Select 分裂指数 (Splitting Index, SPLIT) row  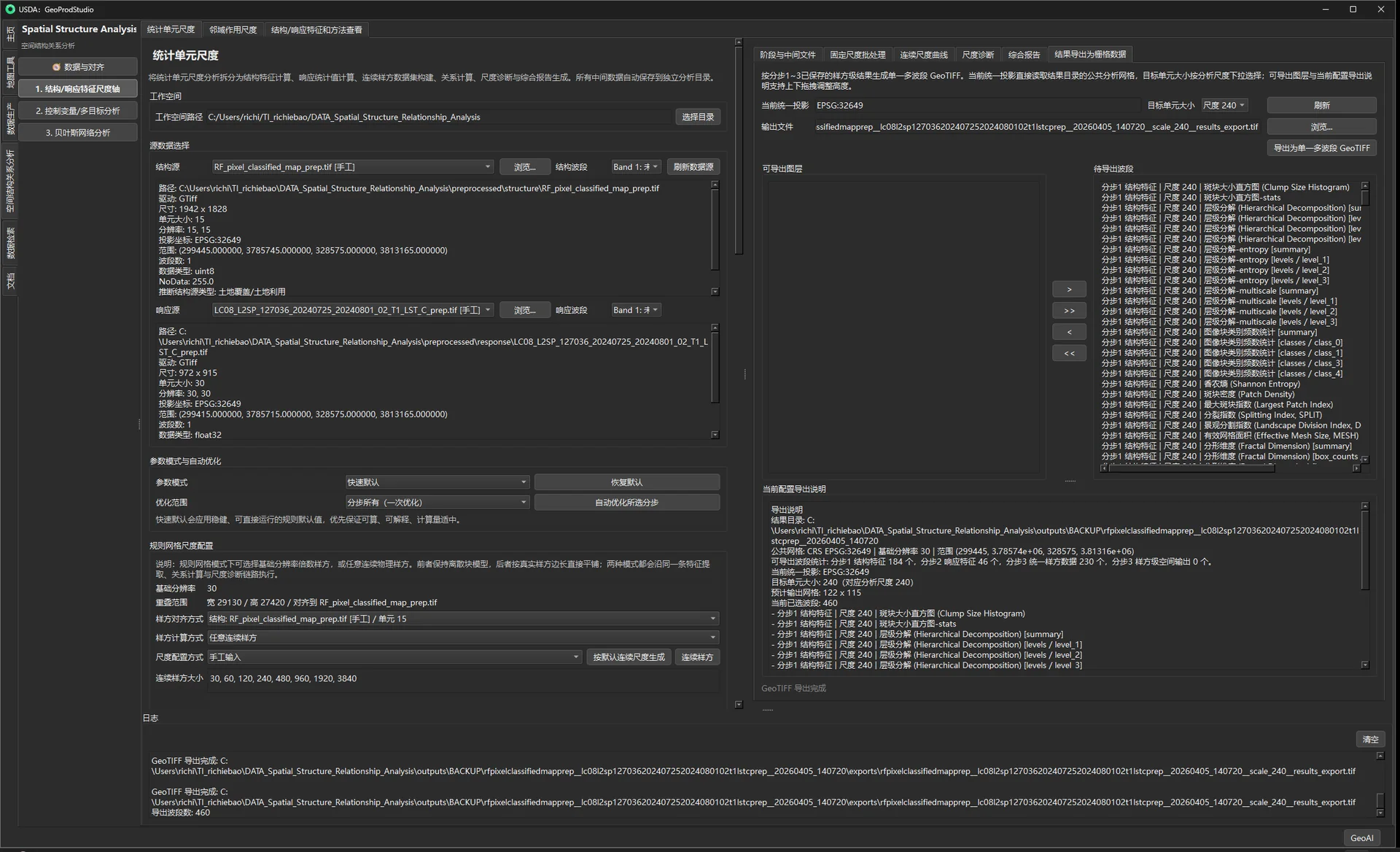(x=1229, y=415)
